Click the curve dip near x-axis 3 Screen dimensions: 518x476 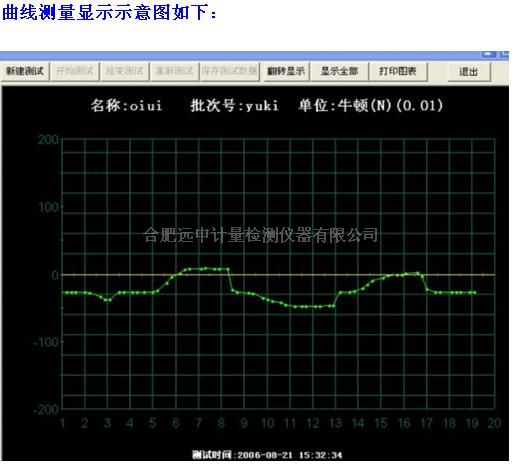pos(107,300)
